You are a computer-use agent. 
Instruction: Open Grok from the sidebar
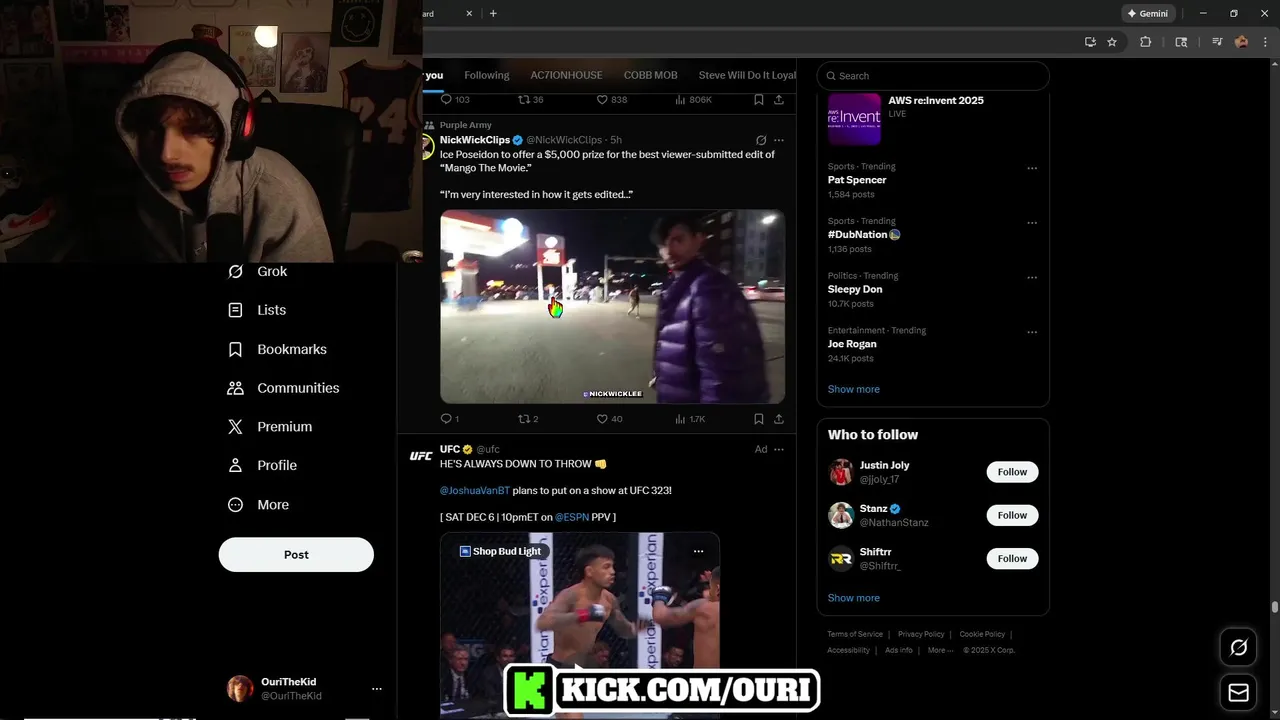pos(236,271)
